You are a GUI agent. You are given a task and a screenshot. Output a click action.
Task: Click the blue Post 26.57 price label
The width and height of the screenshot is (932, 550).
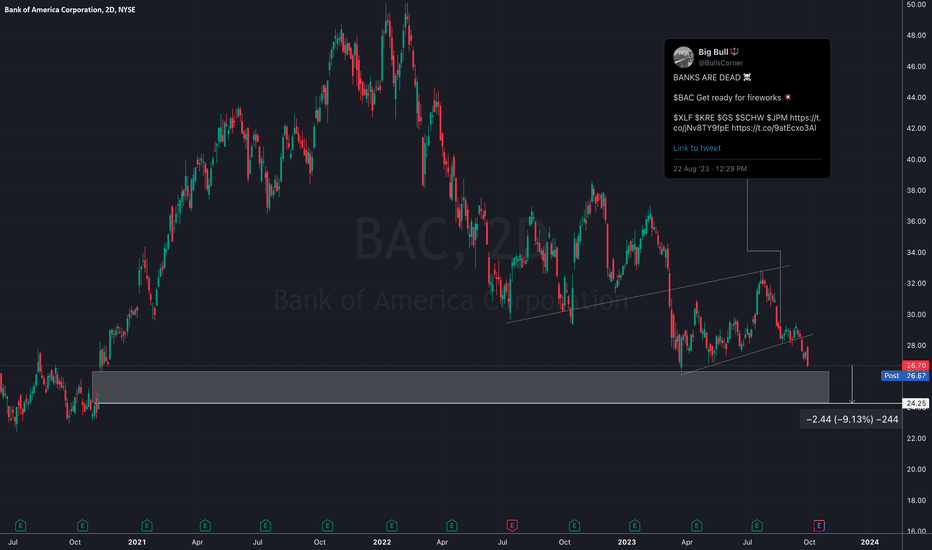pyautogui.click(x=905, y=376)
